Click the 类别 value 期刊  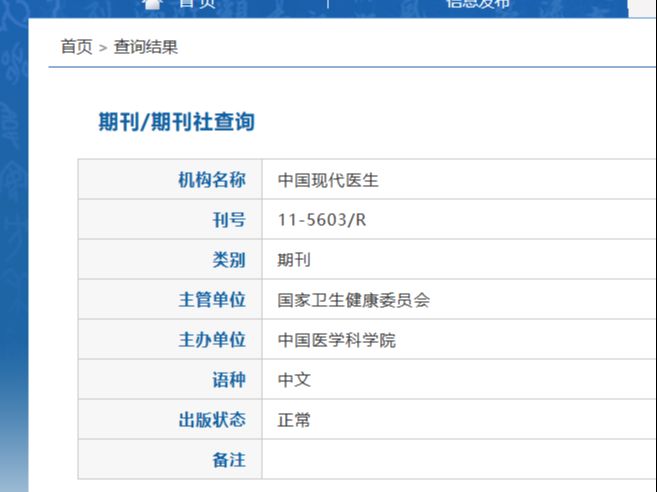(294, 260)
